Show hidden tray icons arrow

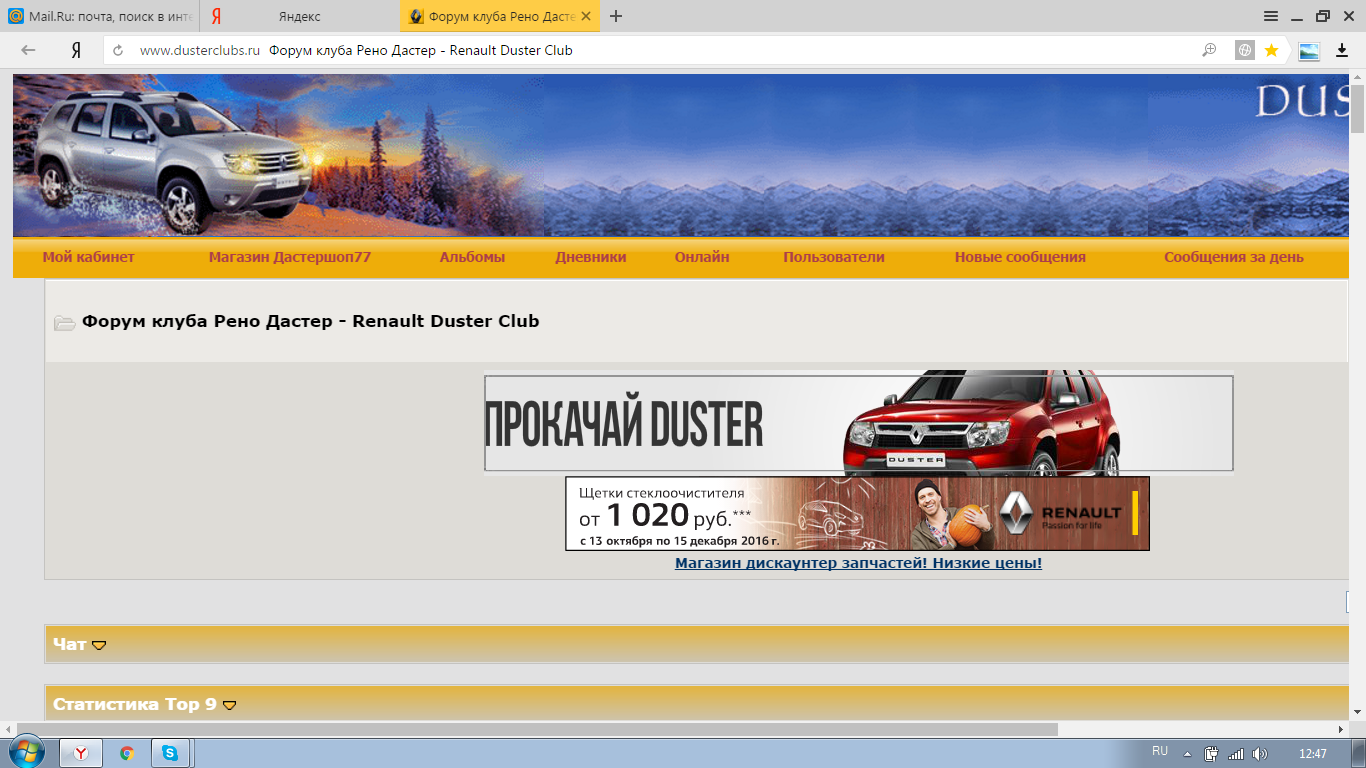(1188, 754)
